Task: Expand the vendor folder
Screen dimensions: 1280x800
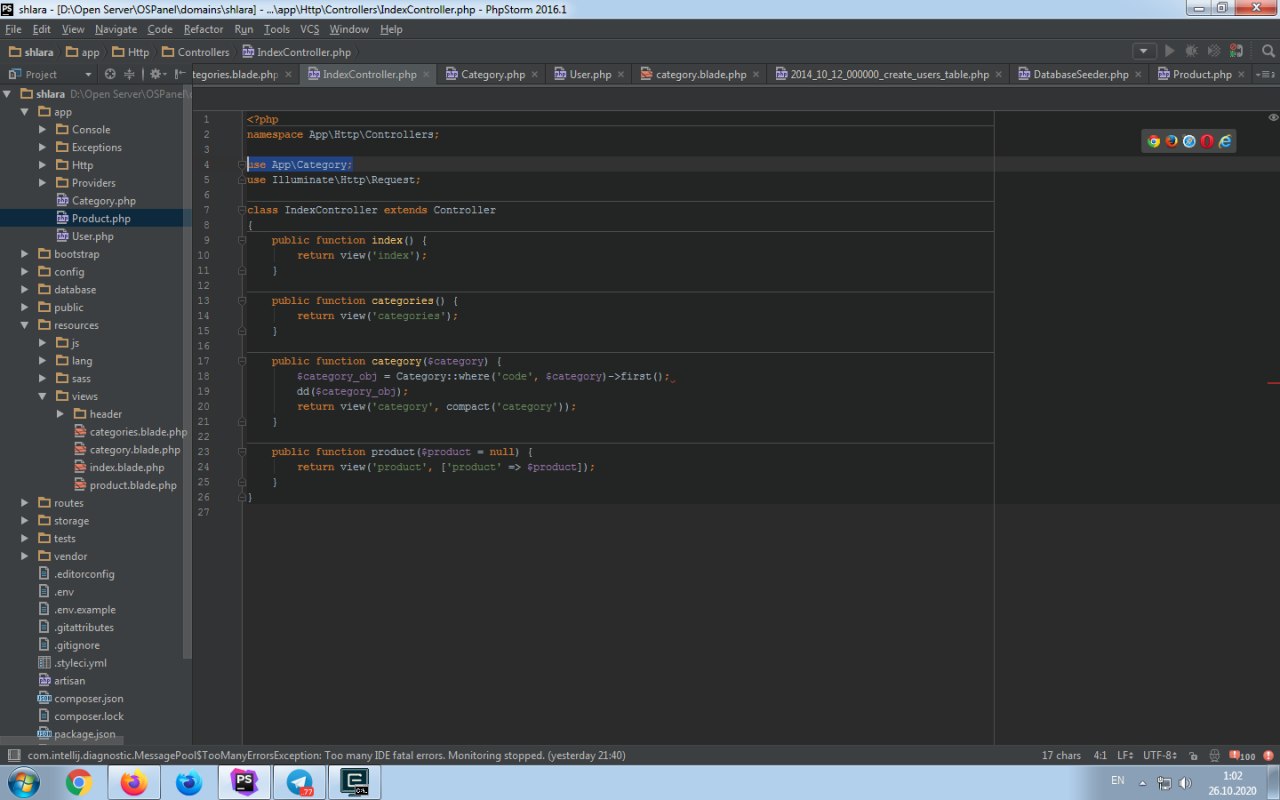Action: pyautogui.click(x=25, y=556)
